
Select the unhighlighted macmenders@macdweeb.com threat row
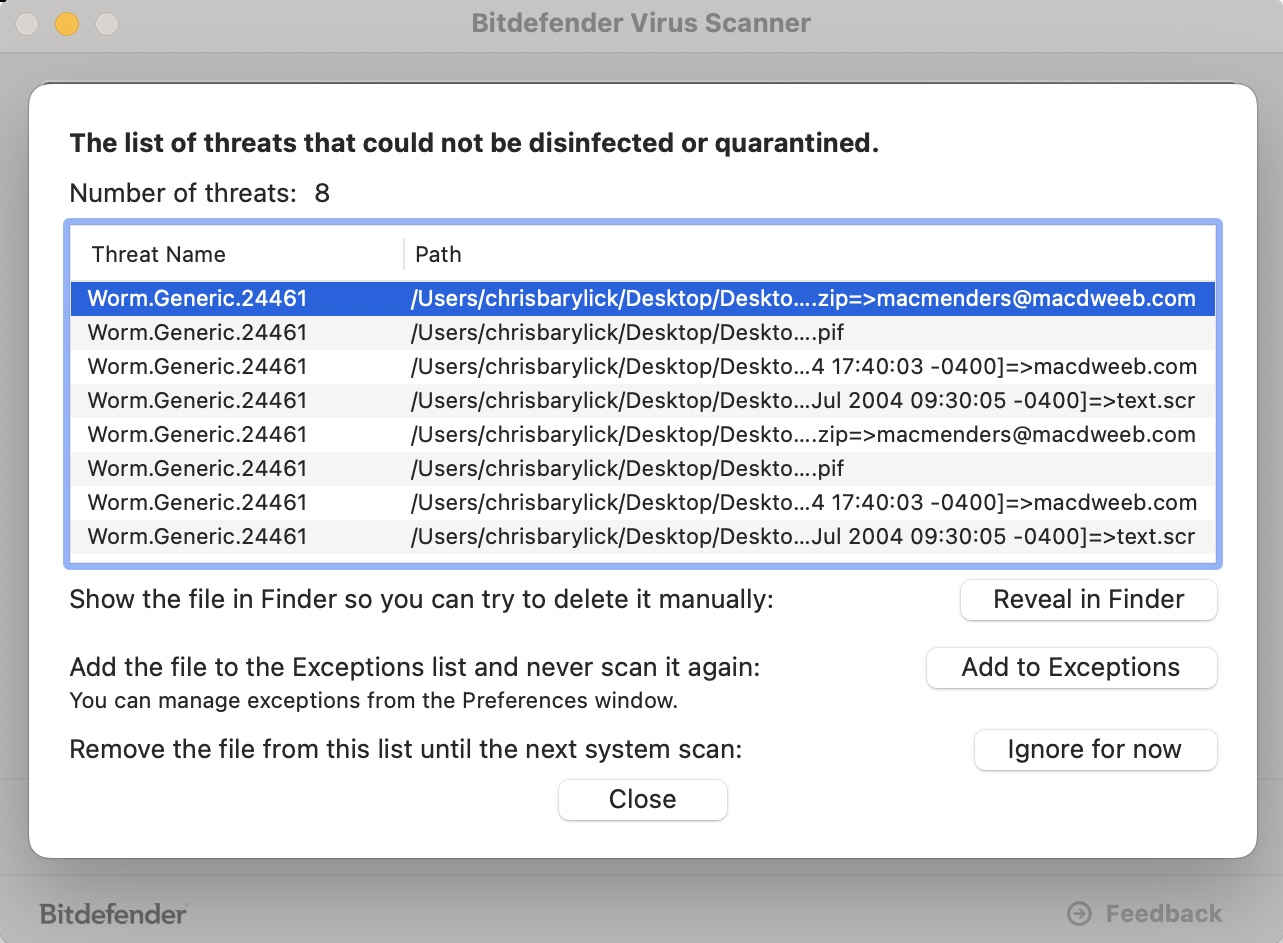pyautogui.click(x=641, y=434)
